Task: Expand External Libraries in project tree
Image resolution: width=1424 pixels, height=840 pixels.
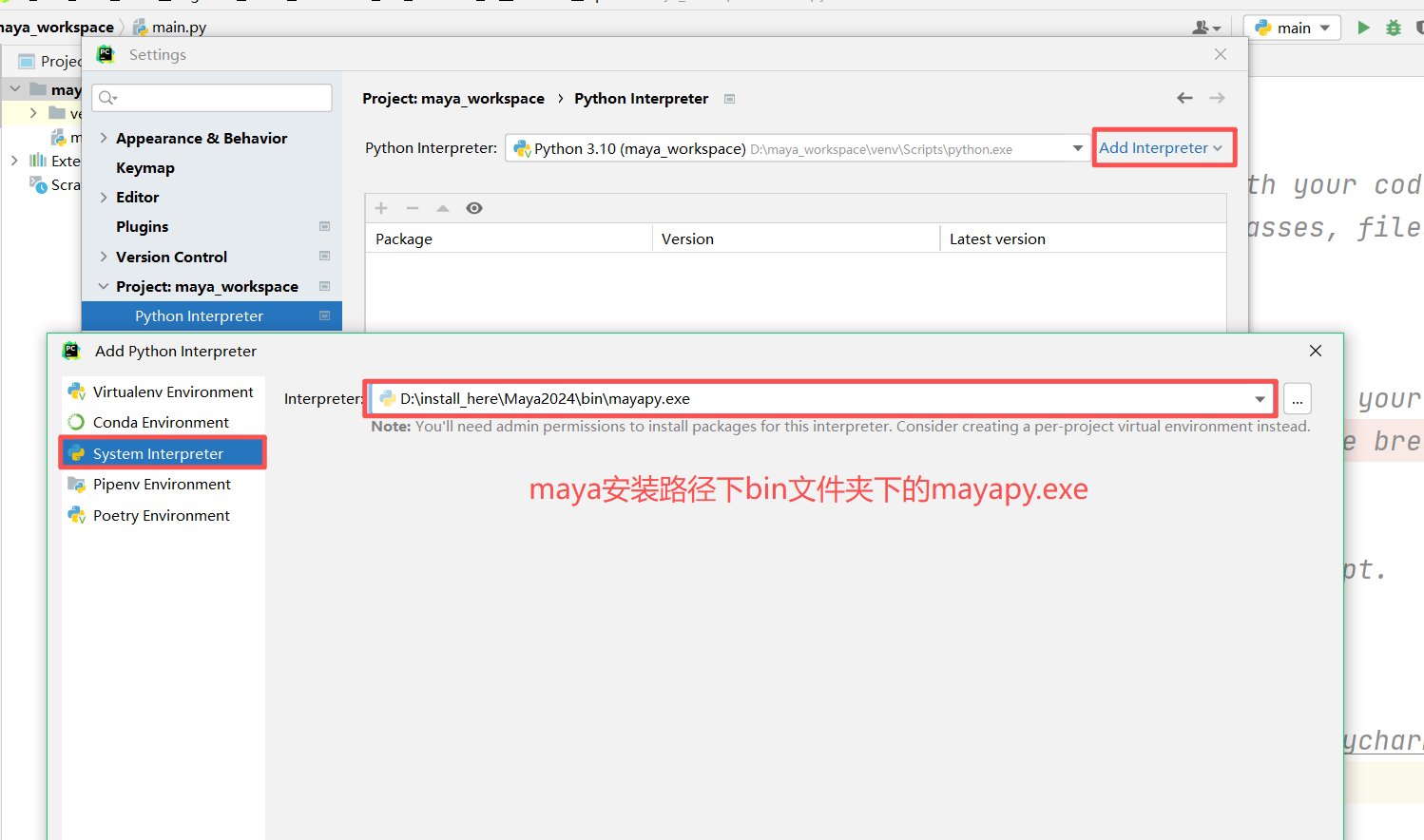Action: 14,161
